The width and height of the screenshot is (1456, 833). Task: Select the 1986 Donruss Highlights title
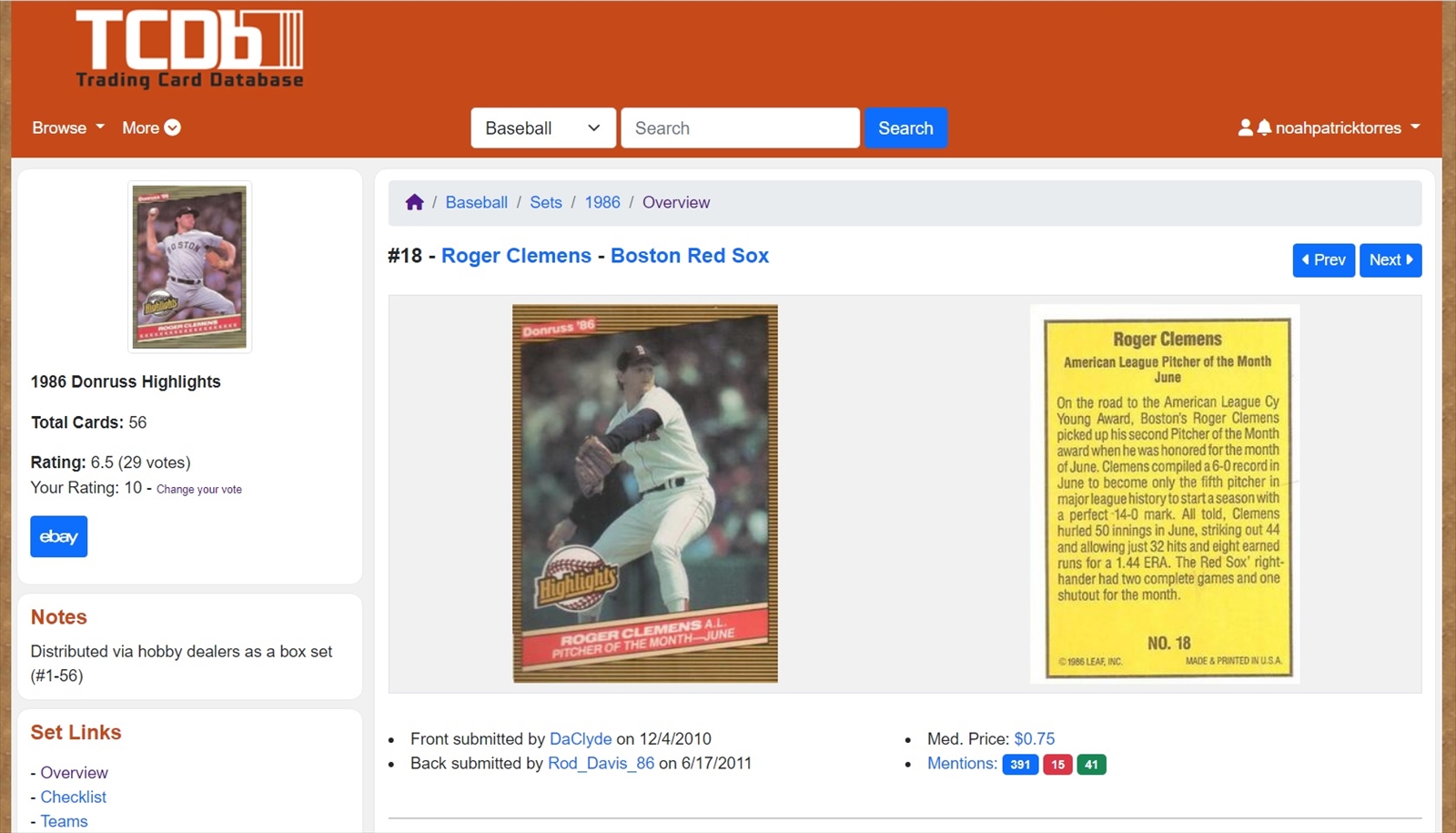coord(126,381)
